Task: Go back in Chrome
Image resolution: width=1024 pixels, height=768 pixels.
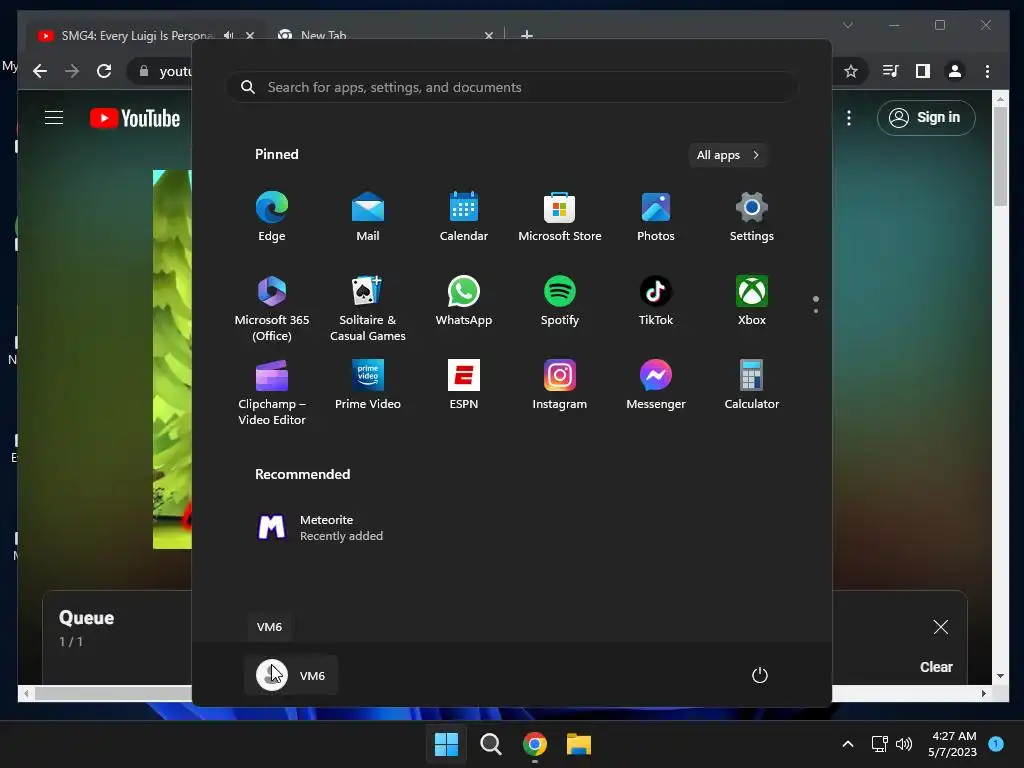Action: tap(40, 71)
